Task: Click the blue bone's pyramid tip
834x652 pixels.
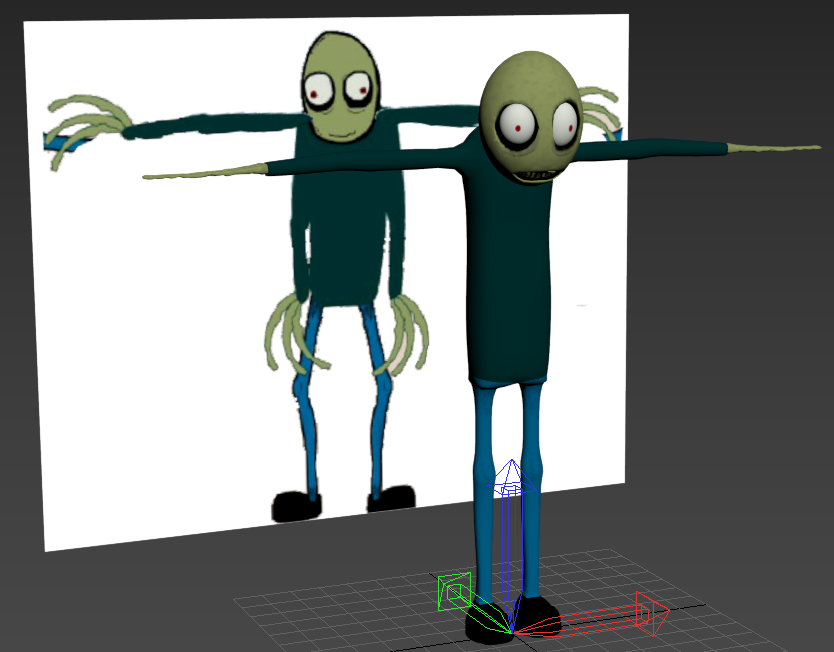Action: click(512, 475)
